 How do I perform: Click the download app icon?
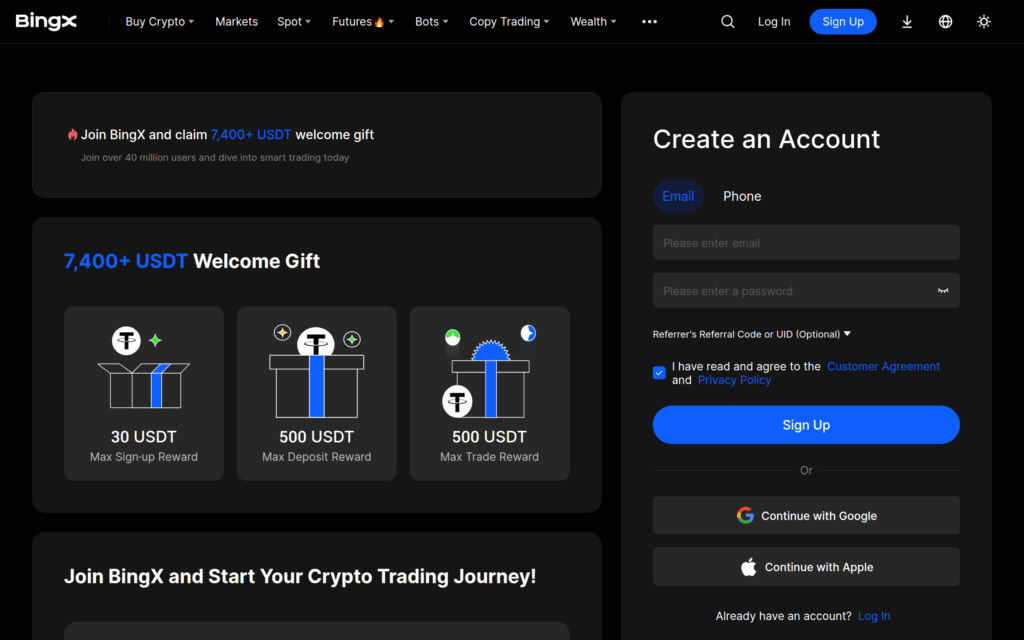[x=906, y=22]
